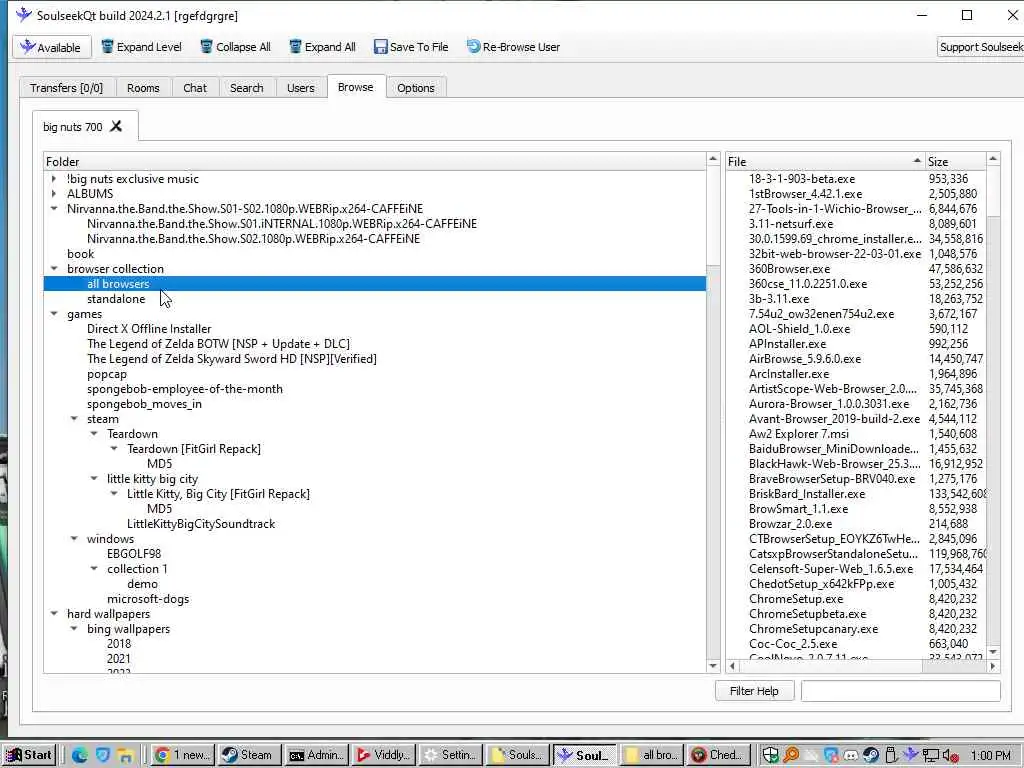Collapse the browser collection folder
Screen dimensions: 1024x768
54,268
